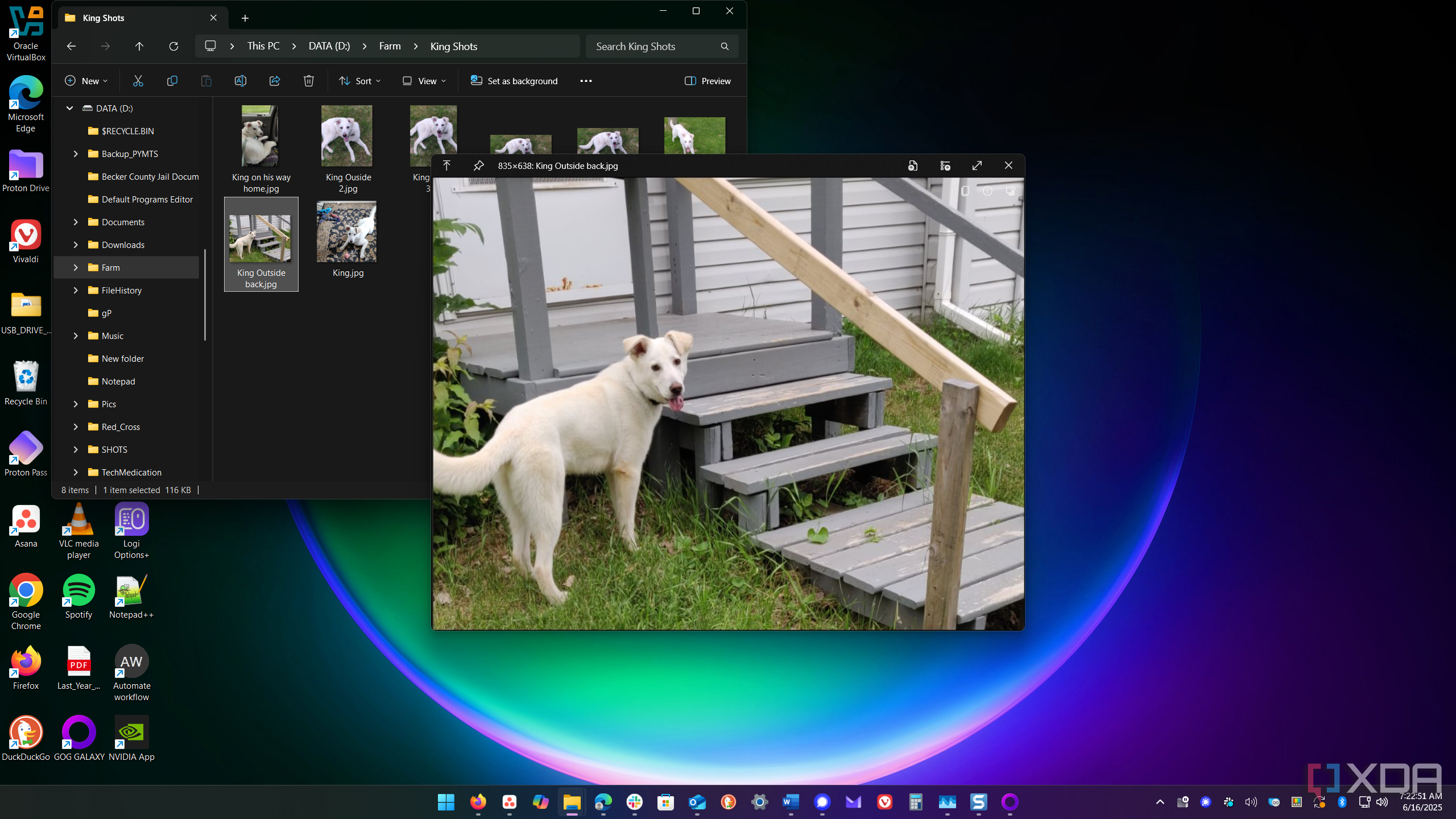
Task: Pin the King Outside back.jpg preview window
Action: tap(479, 166)
